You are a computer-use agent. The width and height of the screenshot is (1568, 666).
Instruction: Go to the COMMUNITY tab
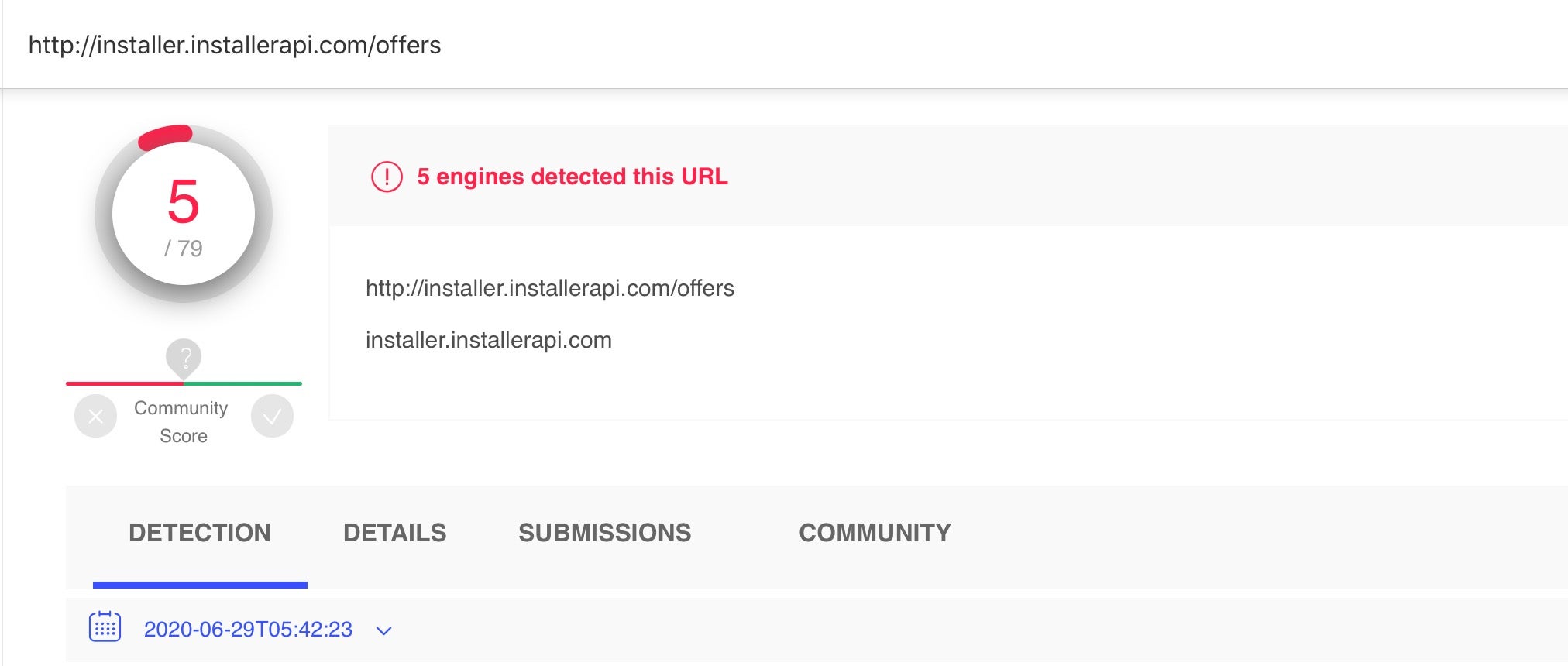pos(875,533)
